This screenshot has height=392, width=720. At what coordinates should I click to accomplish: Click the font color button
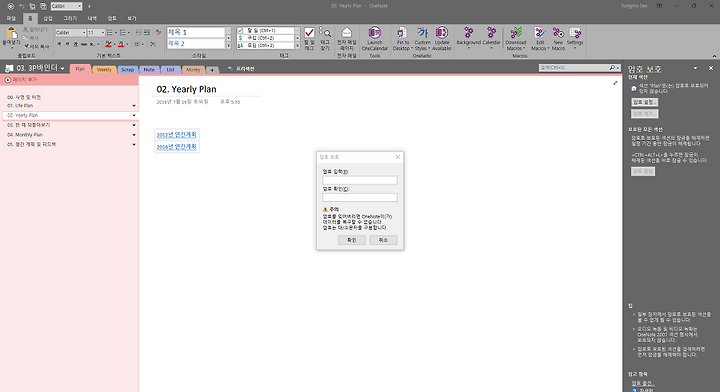(x=121, y=44)
